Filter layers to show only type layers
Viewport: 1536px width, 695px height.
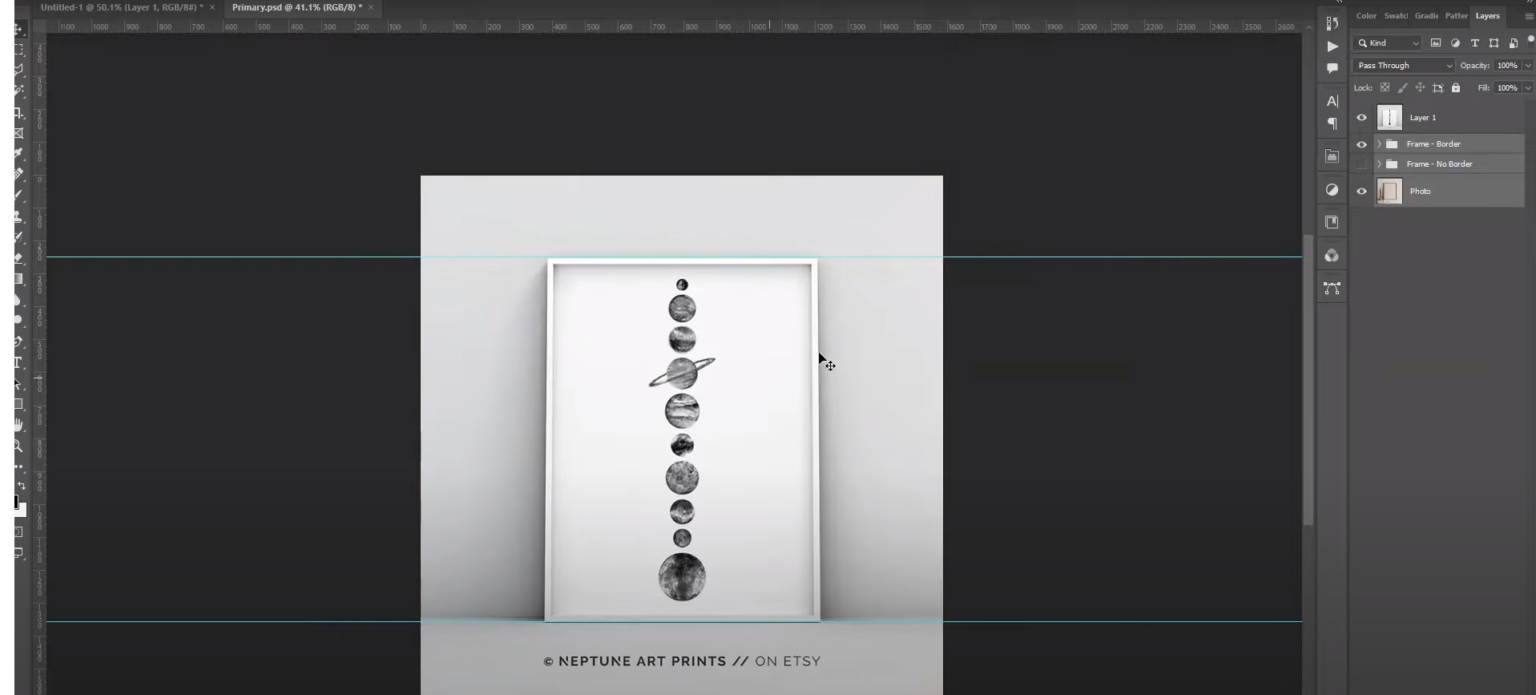[x=1474, y=43]
